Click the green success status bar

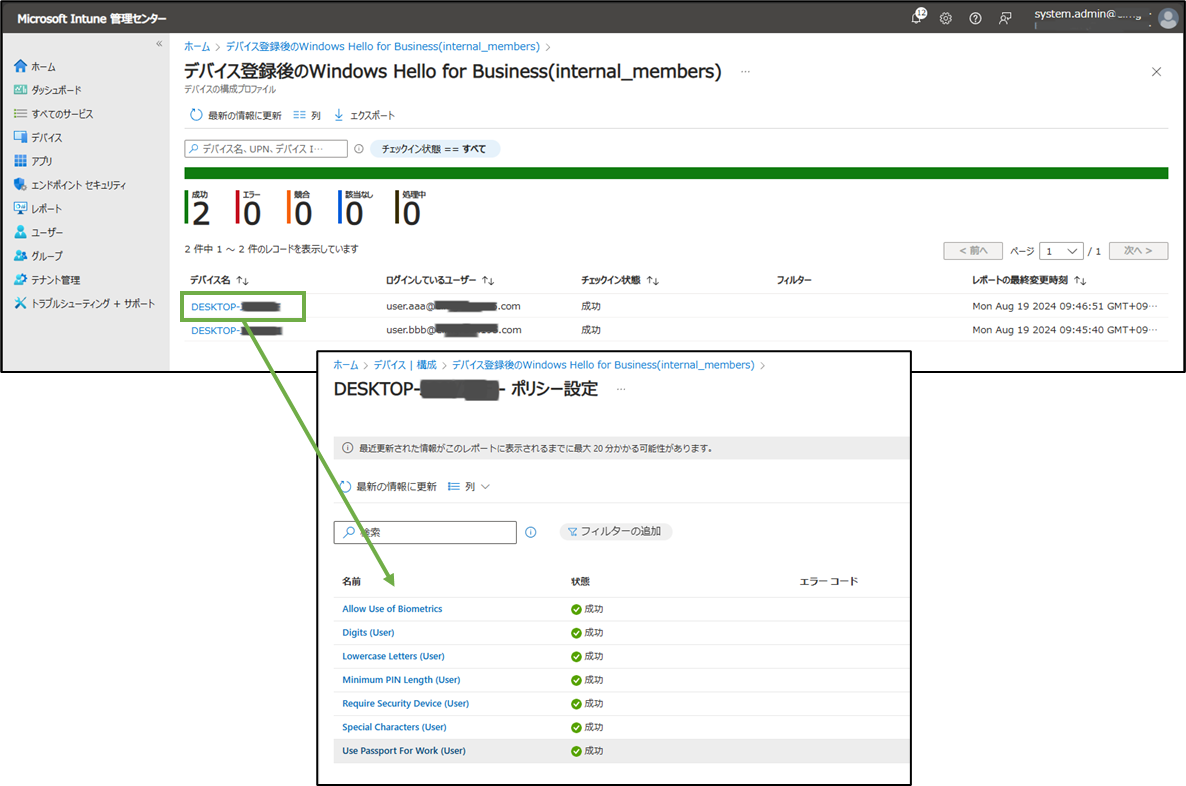(676, 173)
